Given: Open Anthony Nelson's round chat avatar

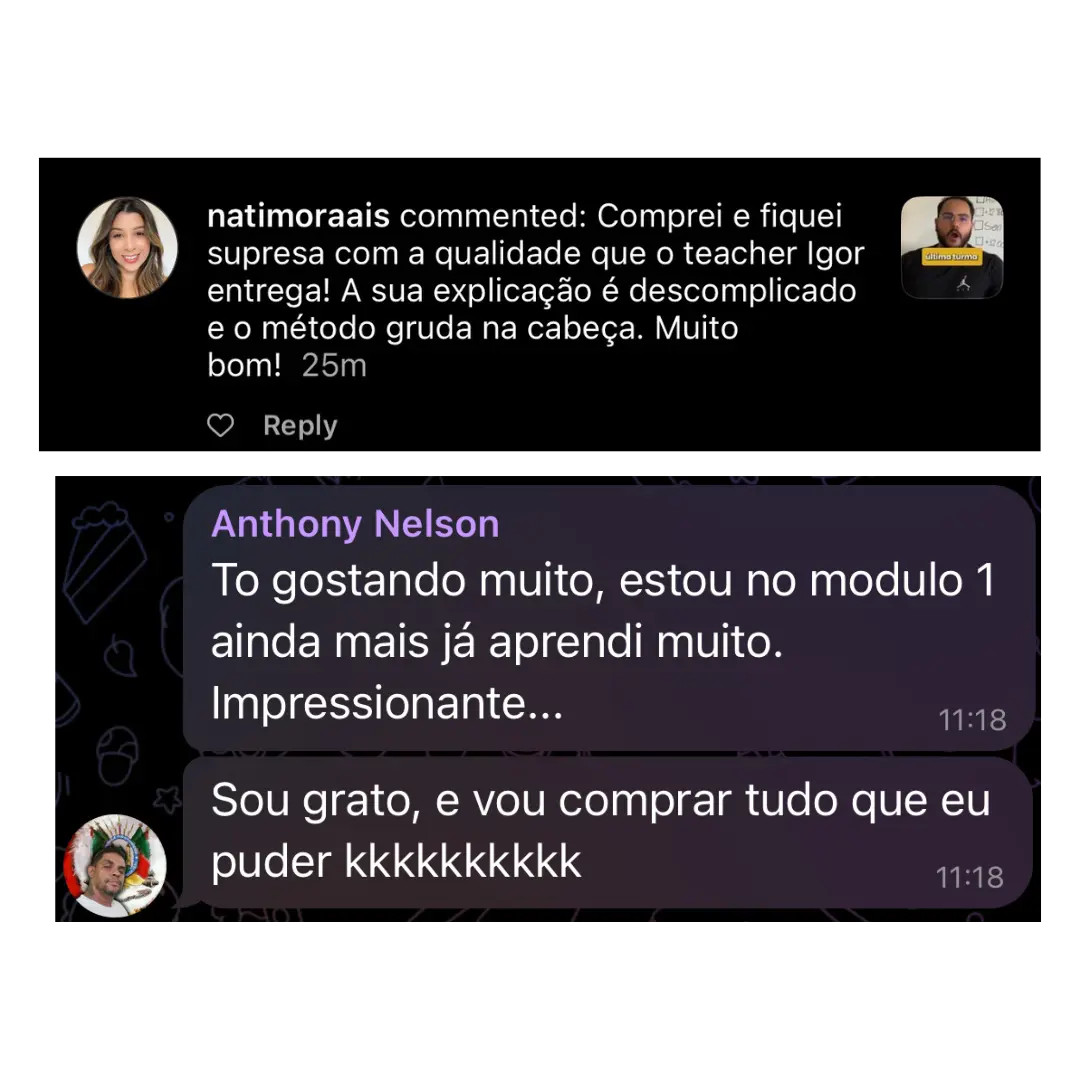Looking at the screenshot, I should pos(115,866).
